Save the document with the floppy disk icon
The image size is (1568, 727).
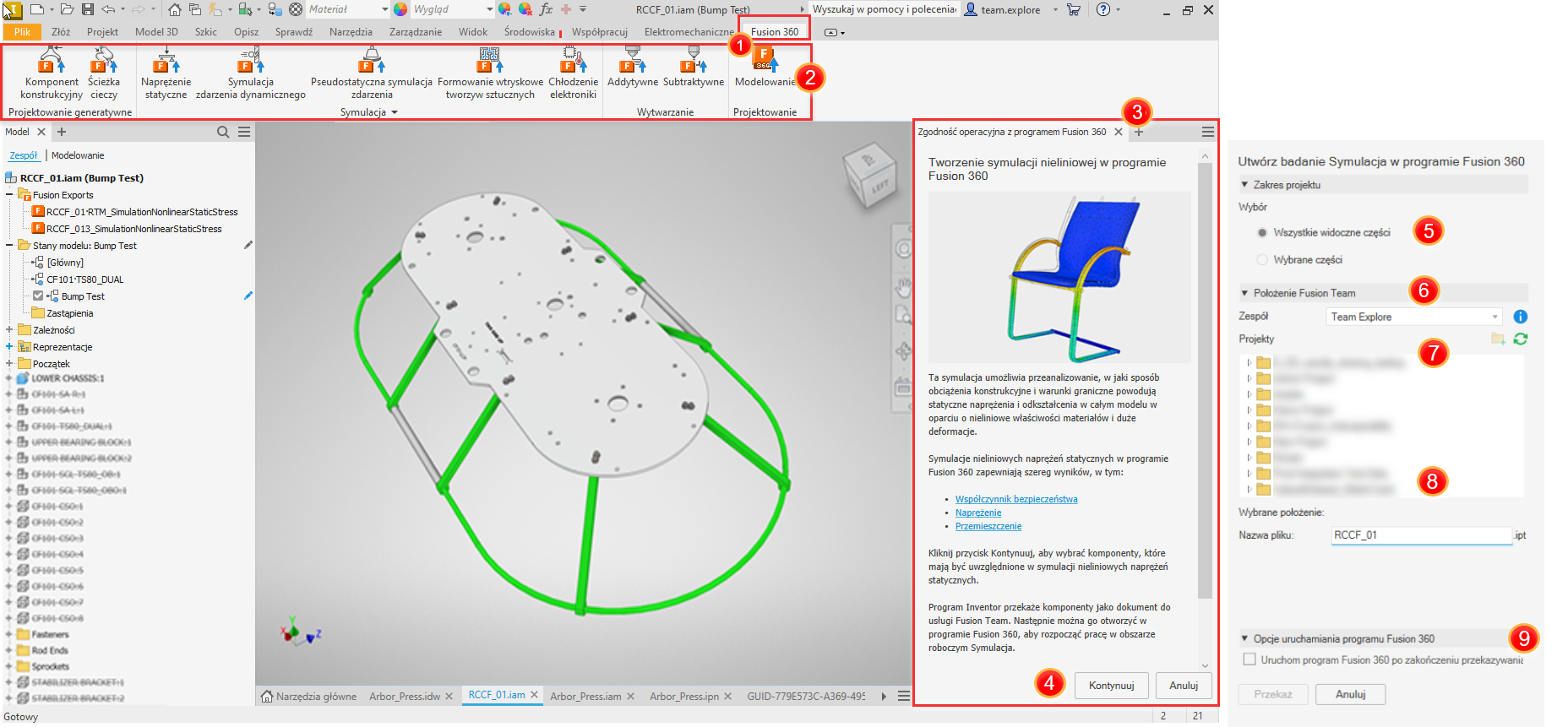88,9
